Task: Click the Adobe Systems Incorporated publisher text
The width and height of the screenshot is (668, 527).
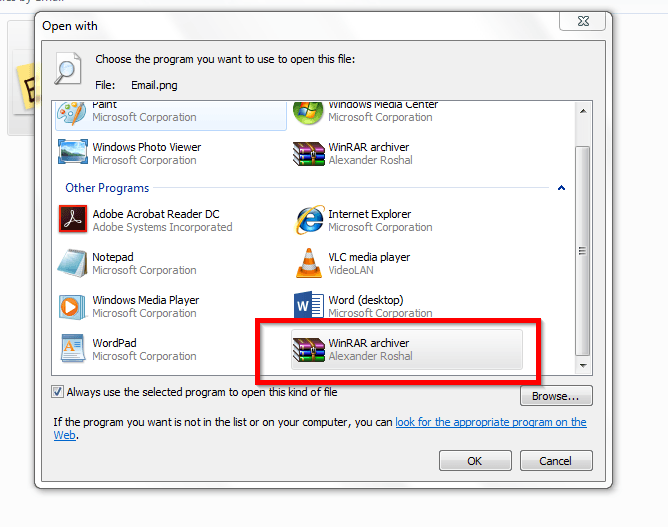Action: pos(162,227)
